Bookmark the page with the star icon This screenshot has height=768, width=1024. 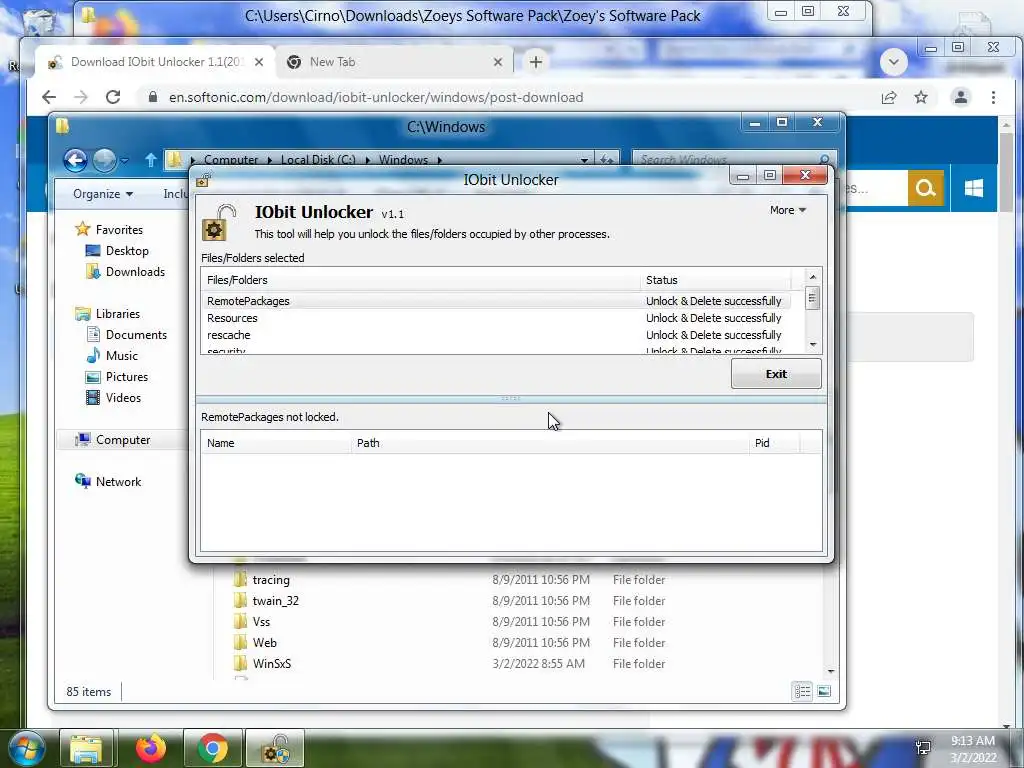point(921,97)
